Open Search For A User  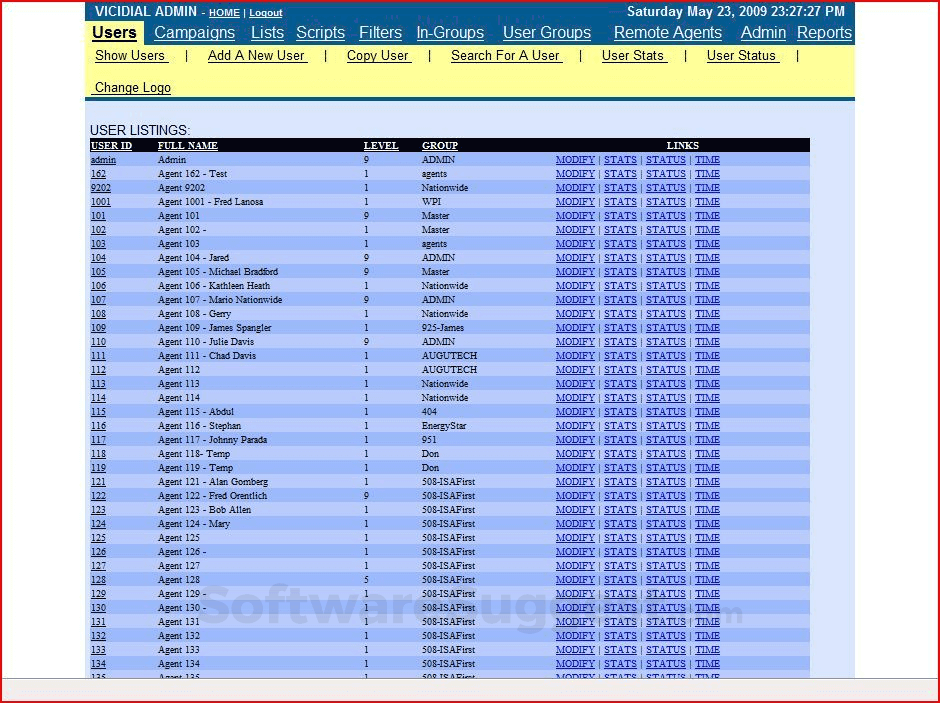pos(505,56)
